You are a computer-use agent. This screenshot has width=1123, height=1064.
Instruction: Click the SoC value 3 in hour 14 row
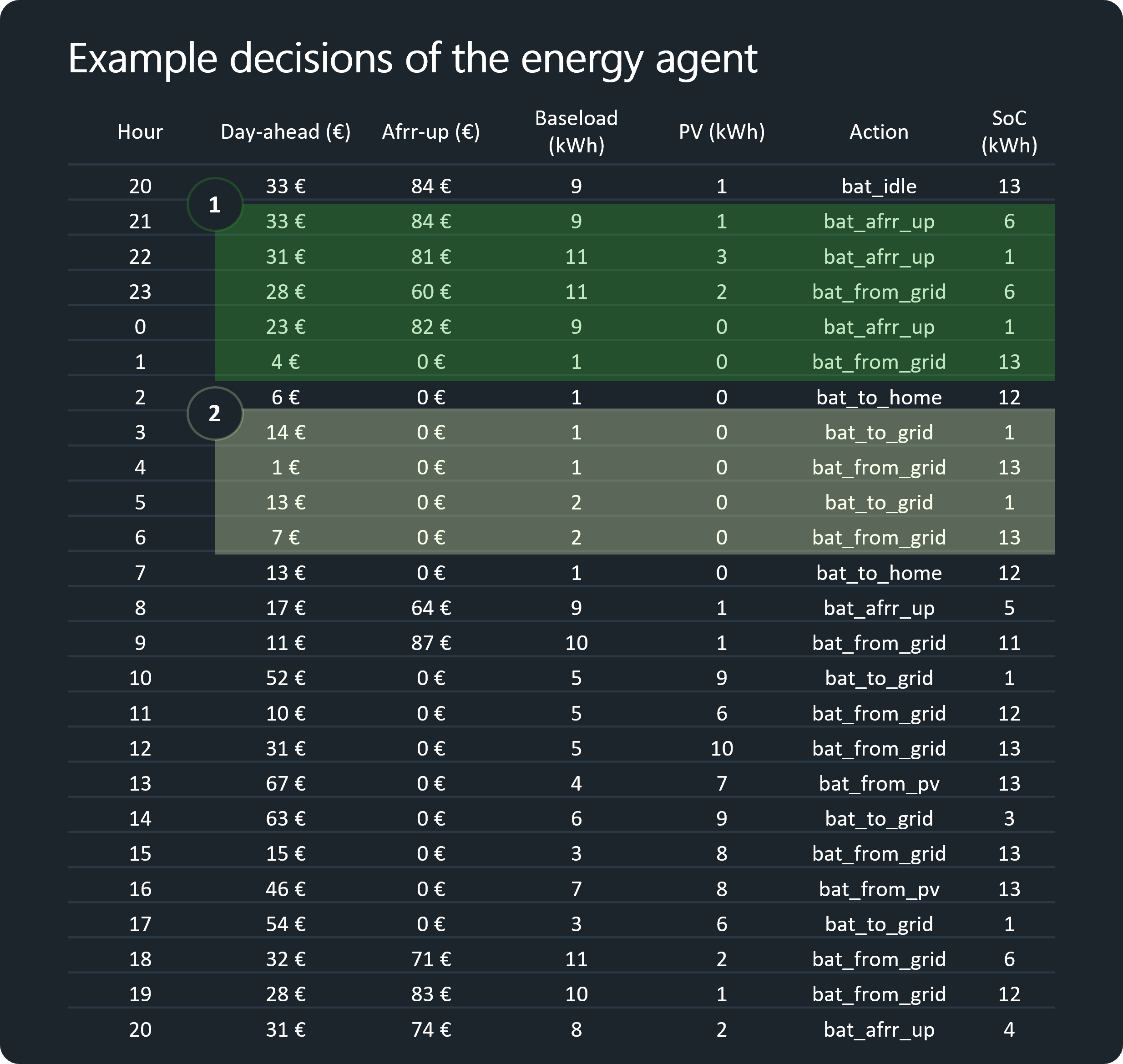(1009, 818)
